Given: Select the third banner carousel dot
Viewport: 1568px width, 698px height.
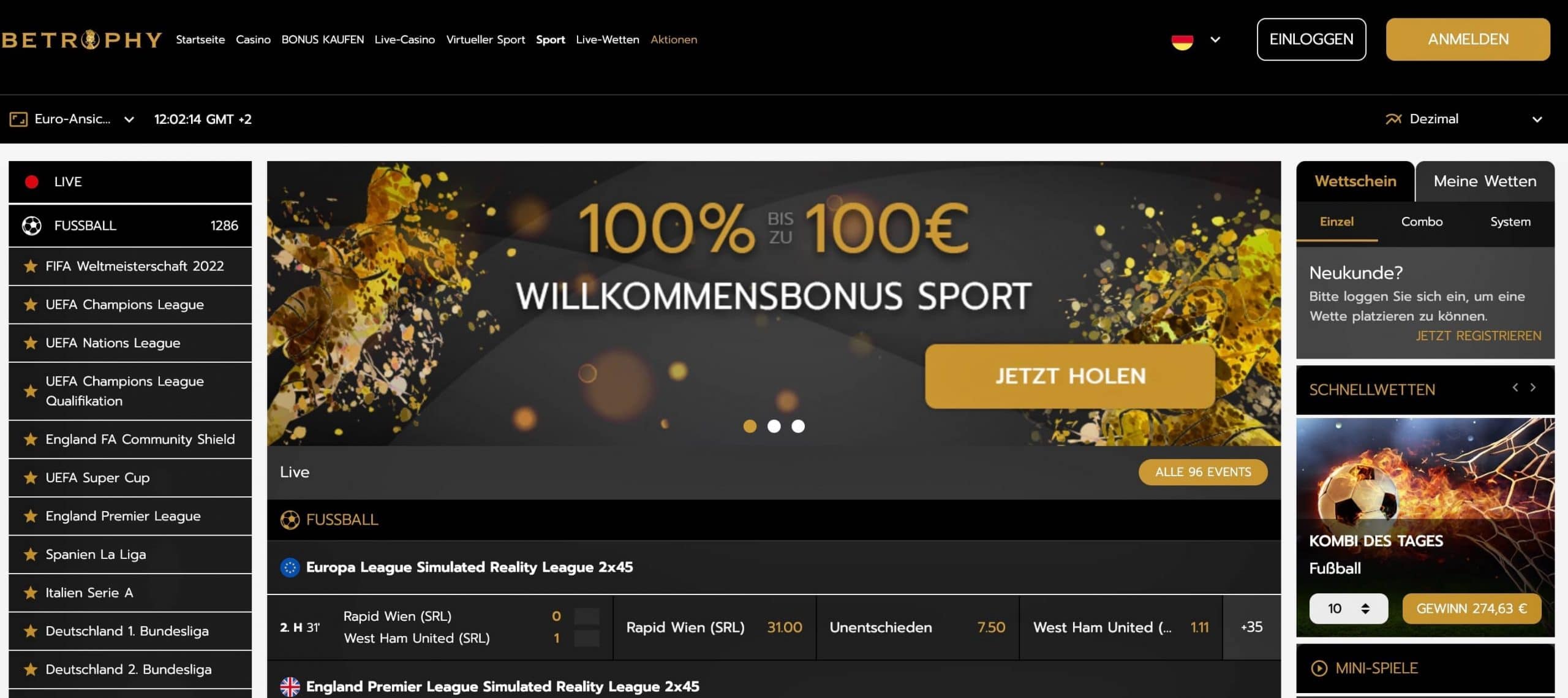Looking at the screenshot, I should (x=798, y=426).
